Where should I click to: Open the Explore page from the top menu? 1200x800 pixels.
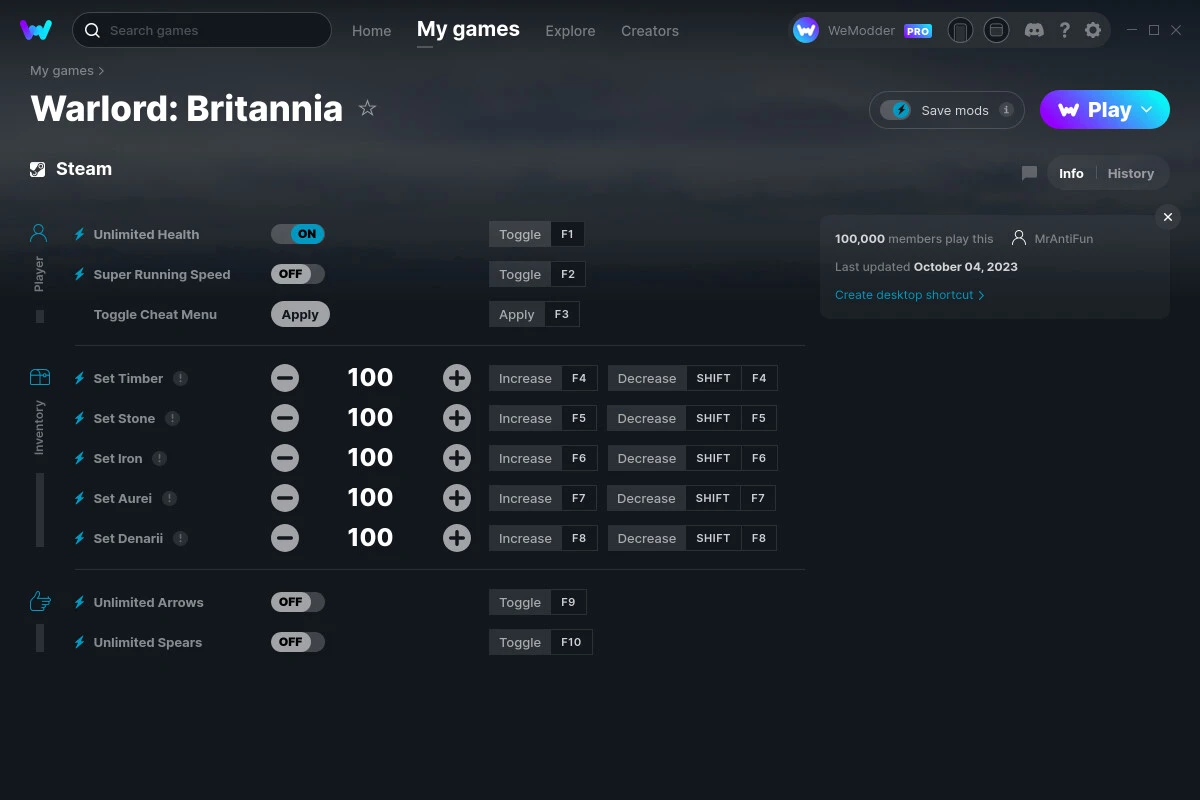point(570,31)
